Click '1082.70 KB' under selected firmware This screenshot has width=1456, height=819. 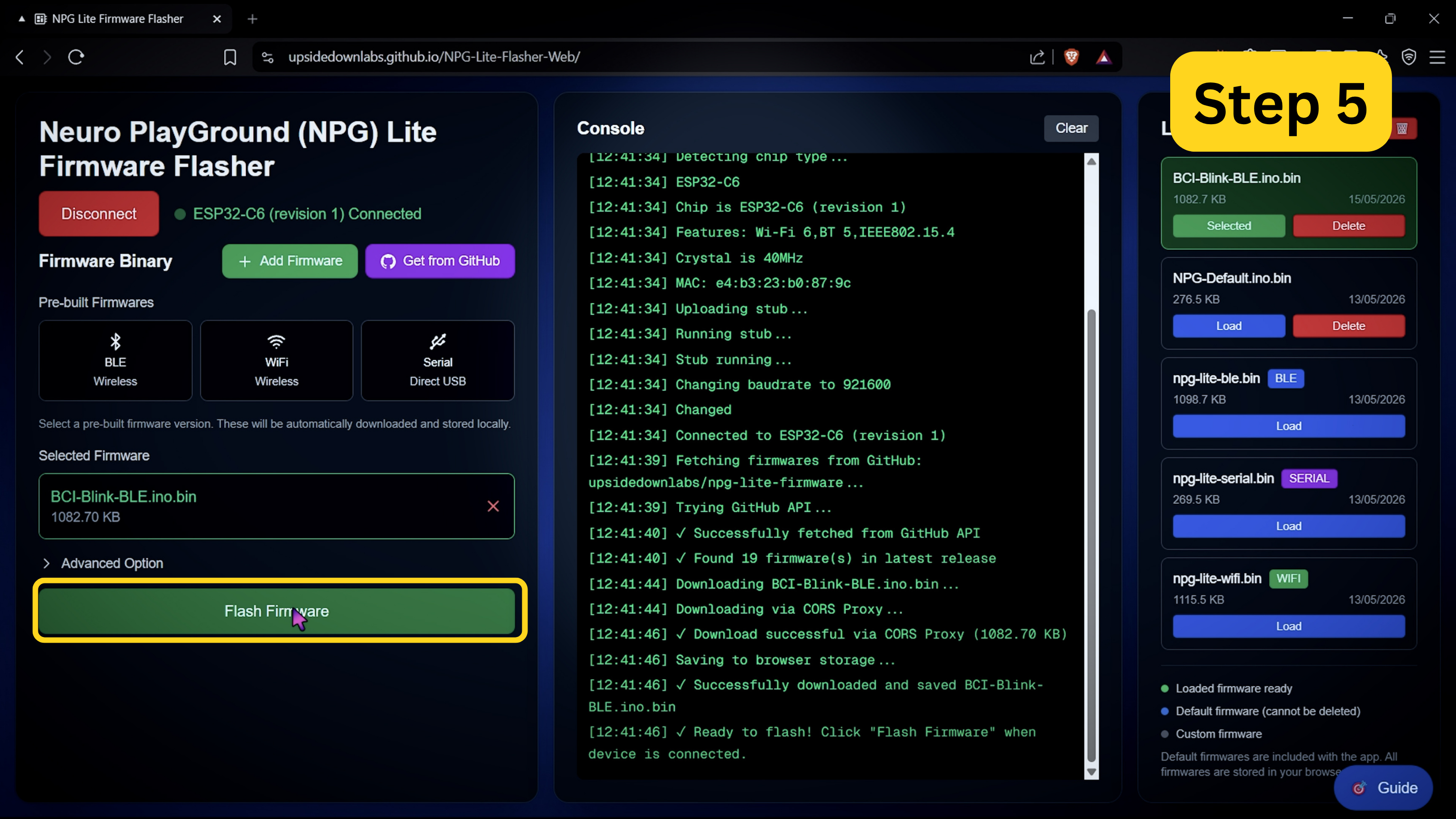tap(85, 517)
